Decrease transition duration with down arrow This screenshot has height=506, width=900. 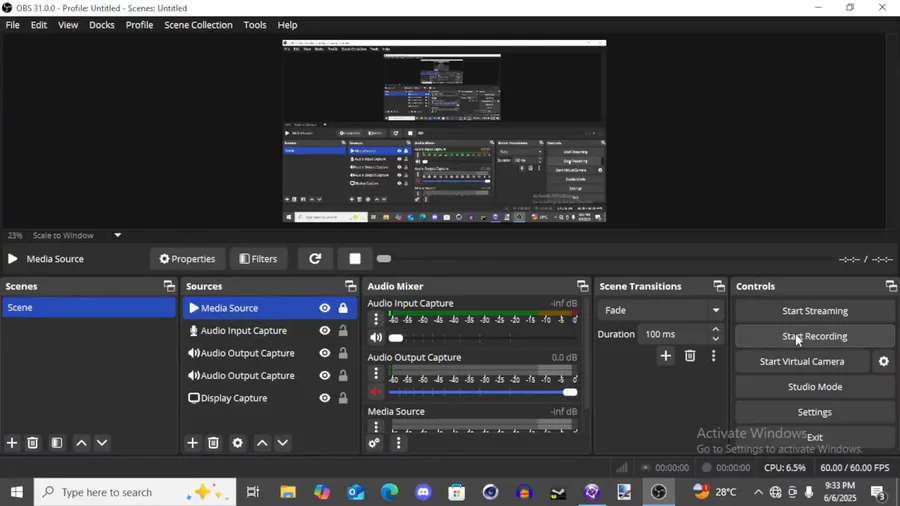click(715, 338)
